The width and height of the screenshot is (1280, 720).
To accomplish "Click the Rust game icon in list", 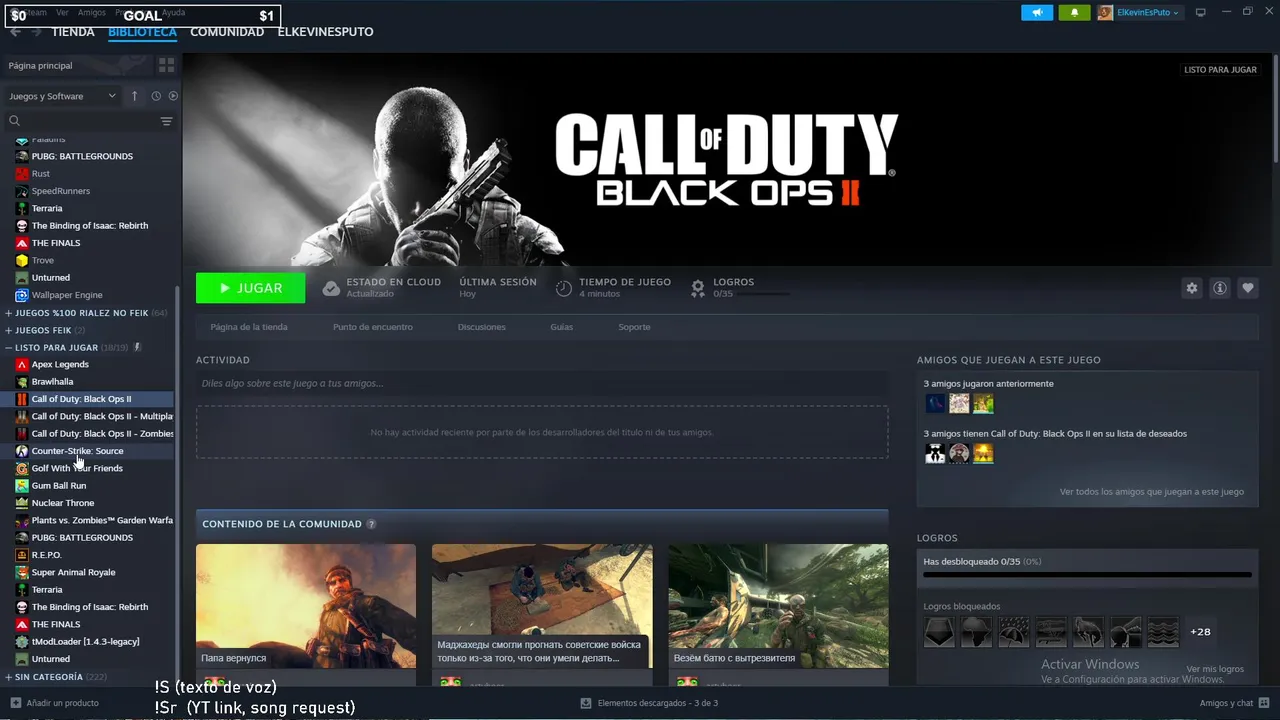I will [22, 174].
